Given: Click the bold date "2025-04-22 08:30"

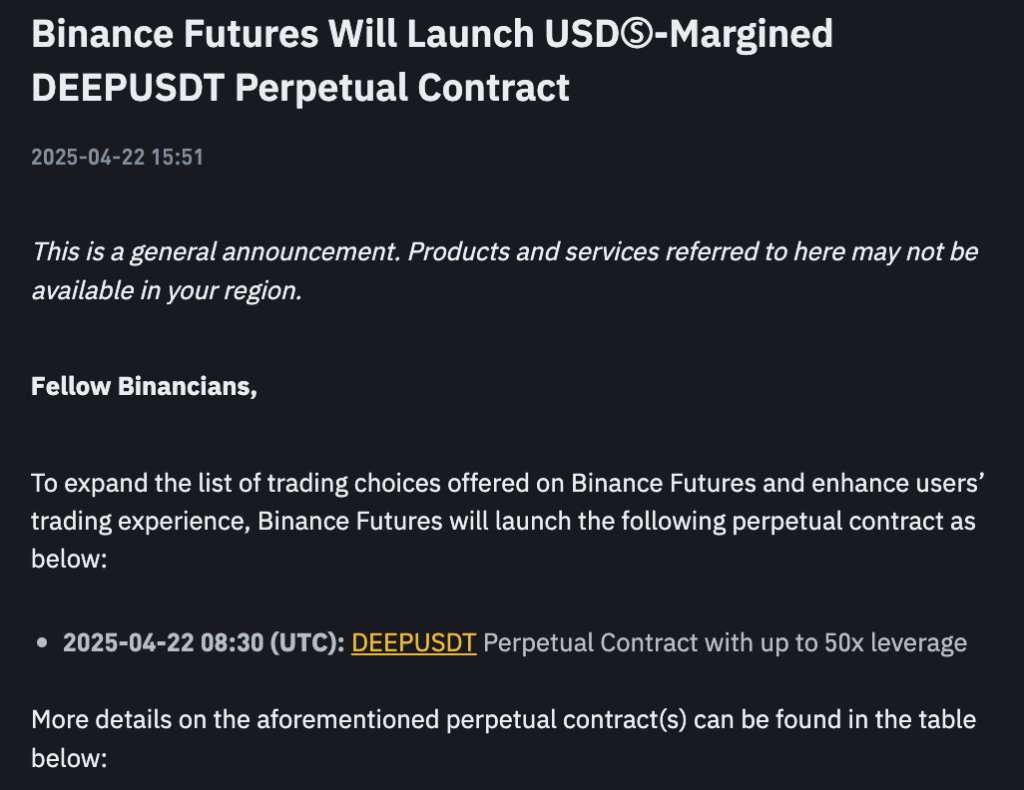Looking at the screenshot, I should [163, 643].
